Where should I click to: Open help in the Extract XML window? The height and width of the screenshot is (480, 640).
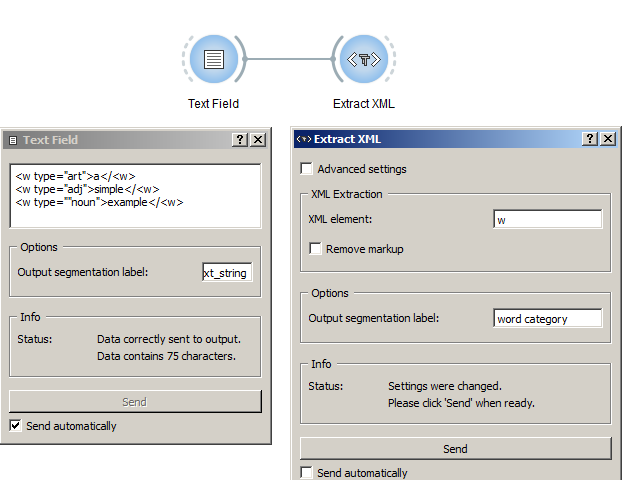(x=590, y=139)
